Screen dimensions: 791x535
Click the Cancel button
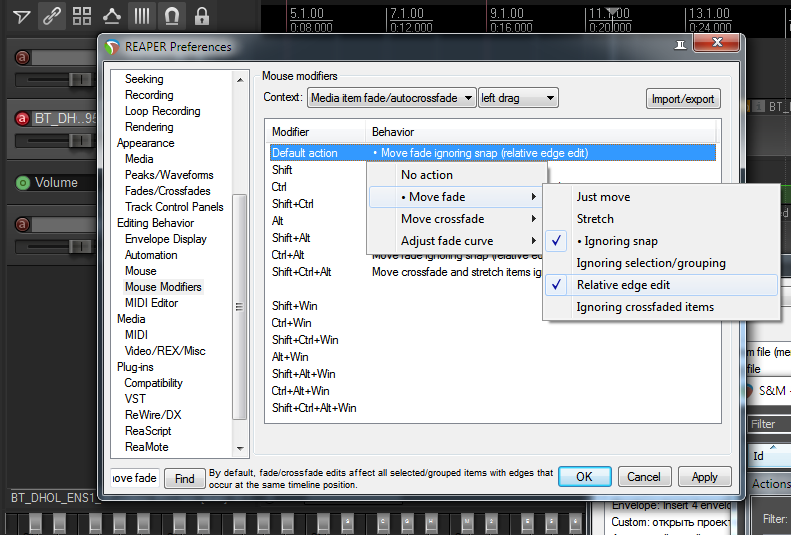[x=644, y=477]
